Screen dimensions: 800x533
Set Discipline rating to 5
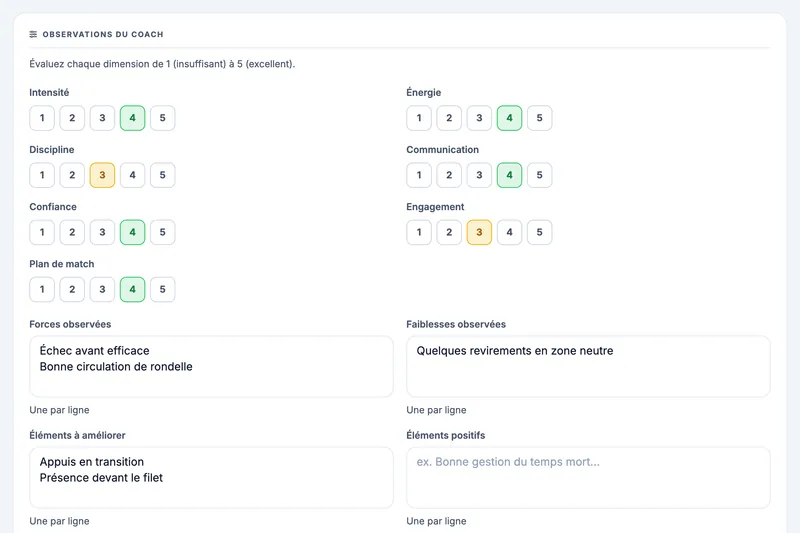tap(162, 175)
